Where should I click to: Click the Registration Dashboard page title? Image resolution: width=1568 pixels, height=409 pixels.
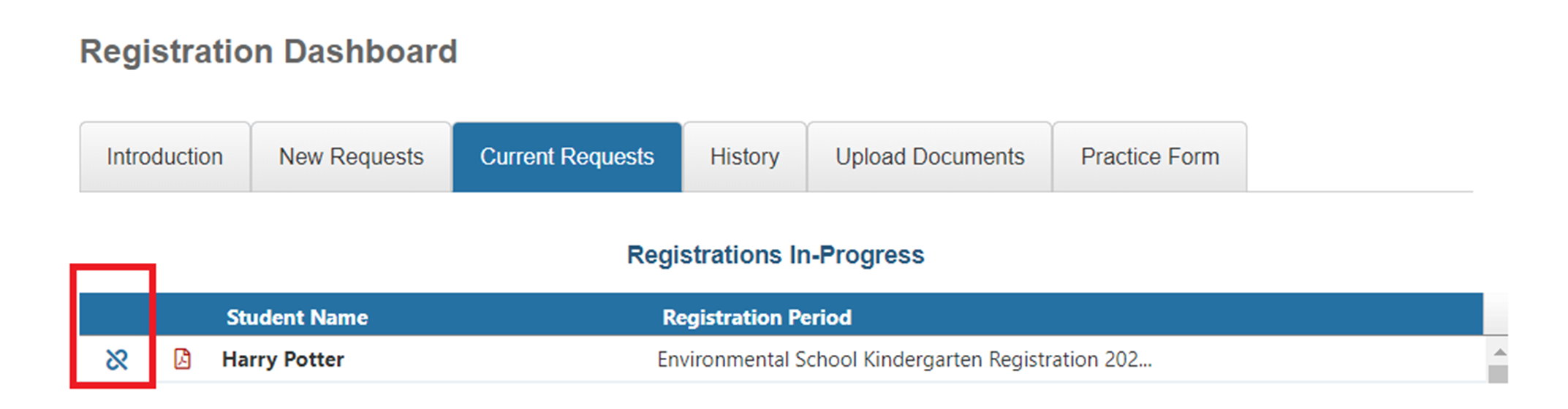coord(268,52)
